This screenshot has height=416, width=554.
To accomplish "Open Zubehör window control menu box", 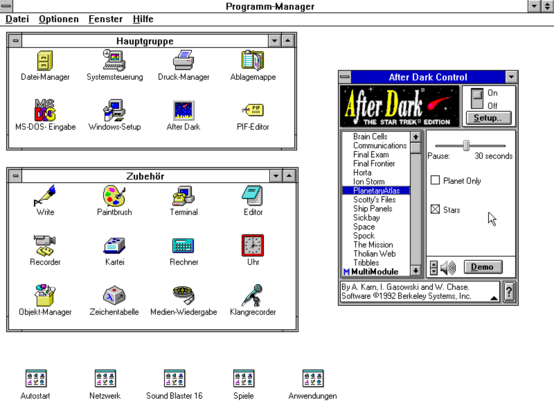I will [x=15, y=176].
